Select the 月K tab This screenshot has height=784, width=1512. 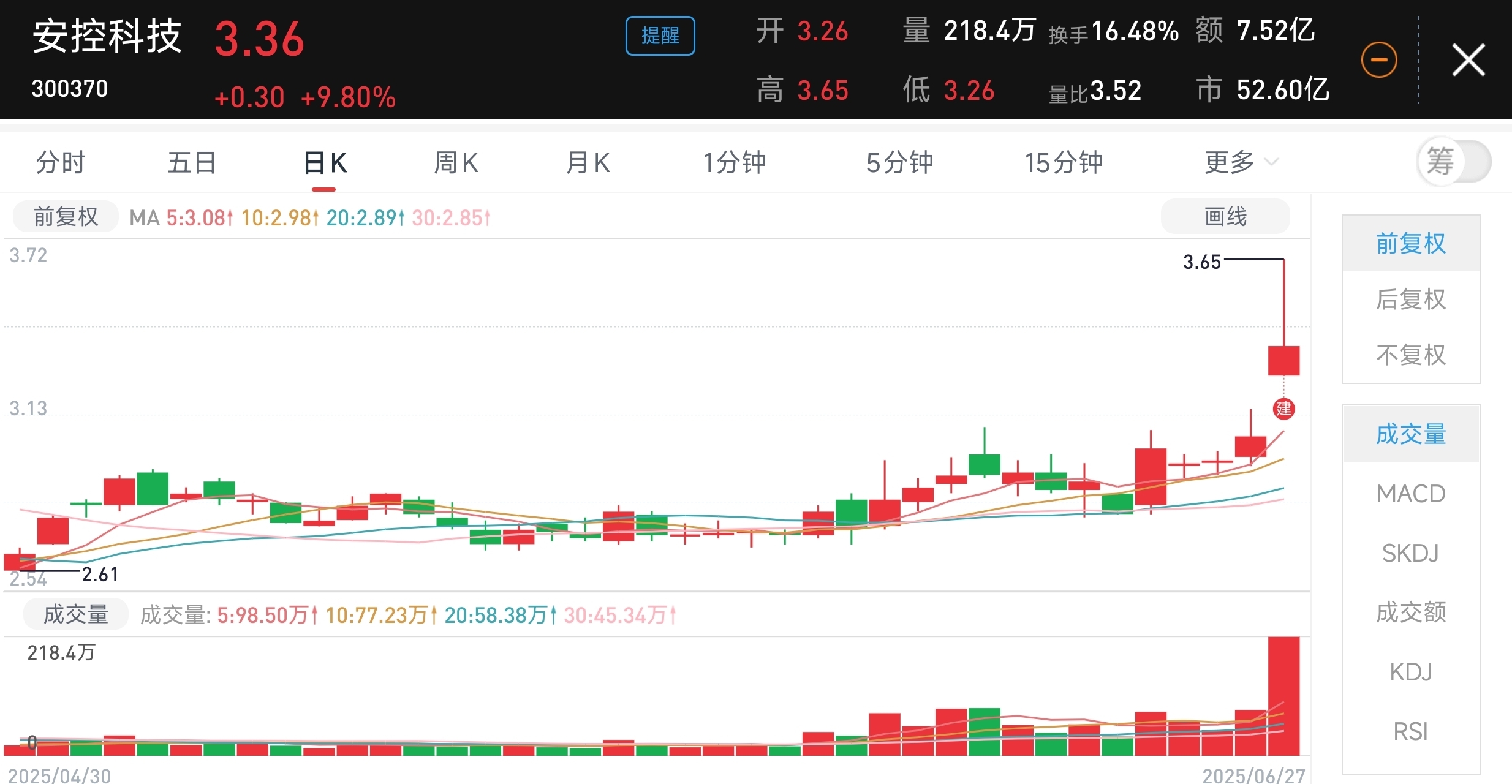588,163
